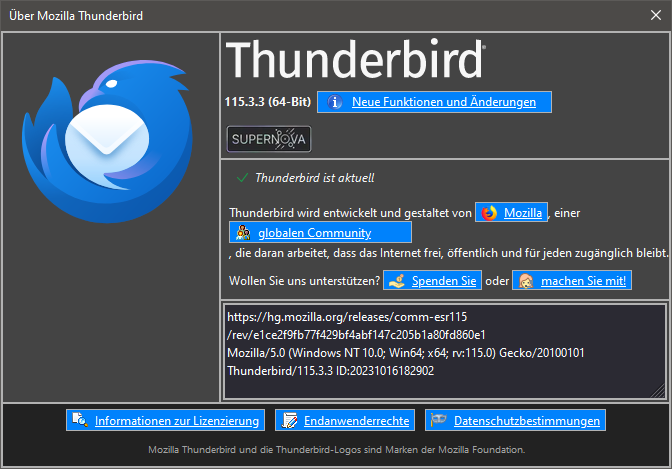Click the Thunderbird wordmark heading
The width and height of the screenshot is (672, 469).
(356, 59)
